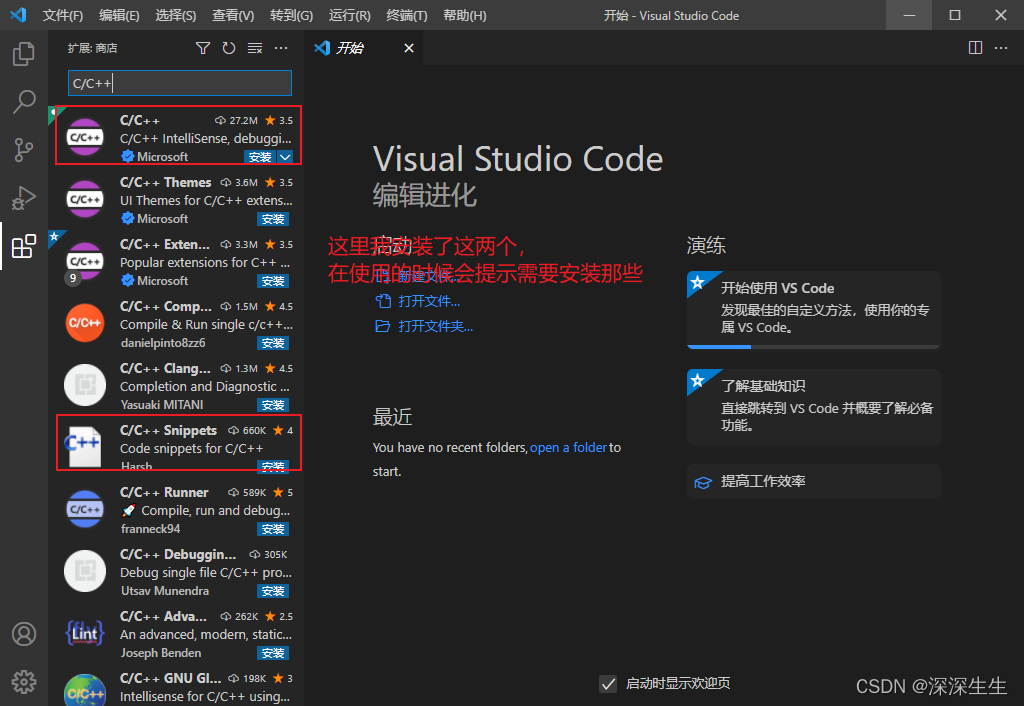Image resolution: width=1024 pixels, height=706 pixels.
Task: Click the open a folder link
Action: 568,447
